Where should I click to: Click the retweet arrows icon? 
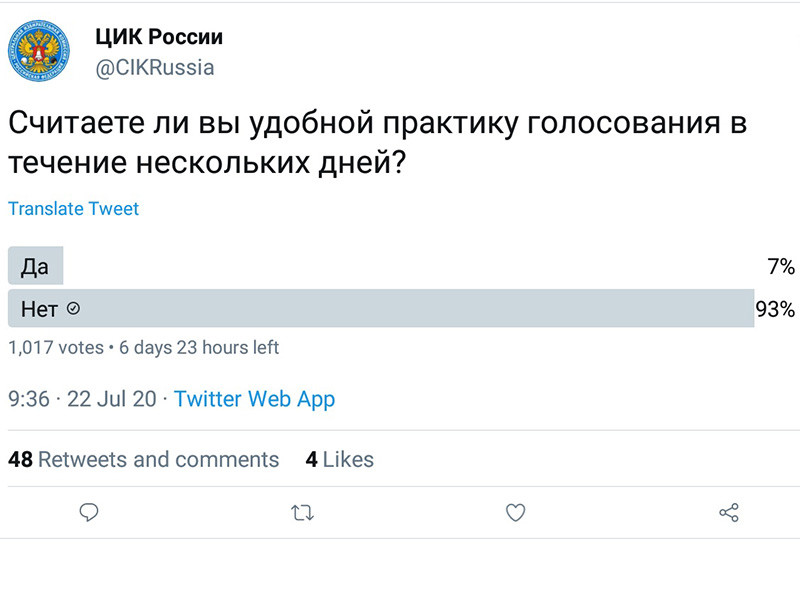tap(302, 513)
